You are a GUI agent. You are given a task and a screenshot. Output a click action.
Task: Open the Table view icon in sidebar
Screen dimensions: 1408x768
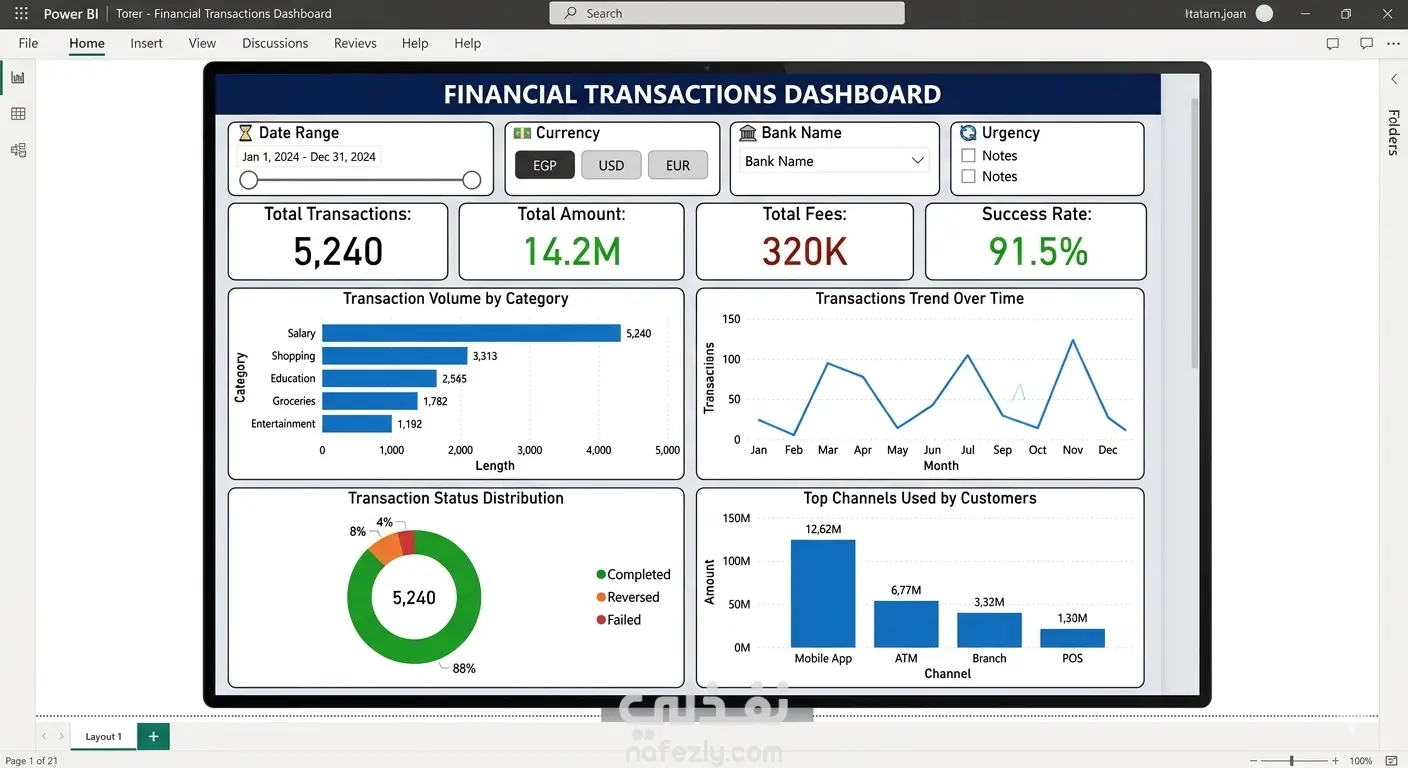click(x=18, y=114)
